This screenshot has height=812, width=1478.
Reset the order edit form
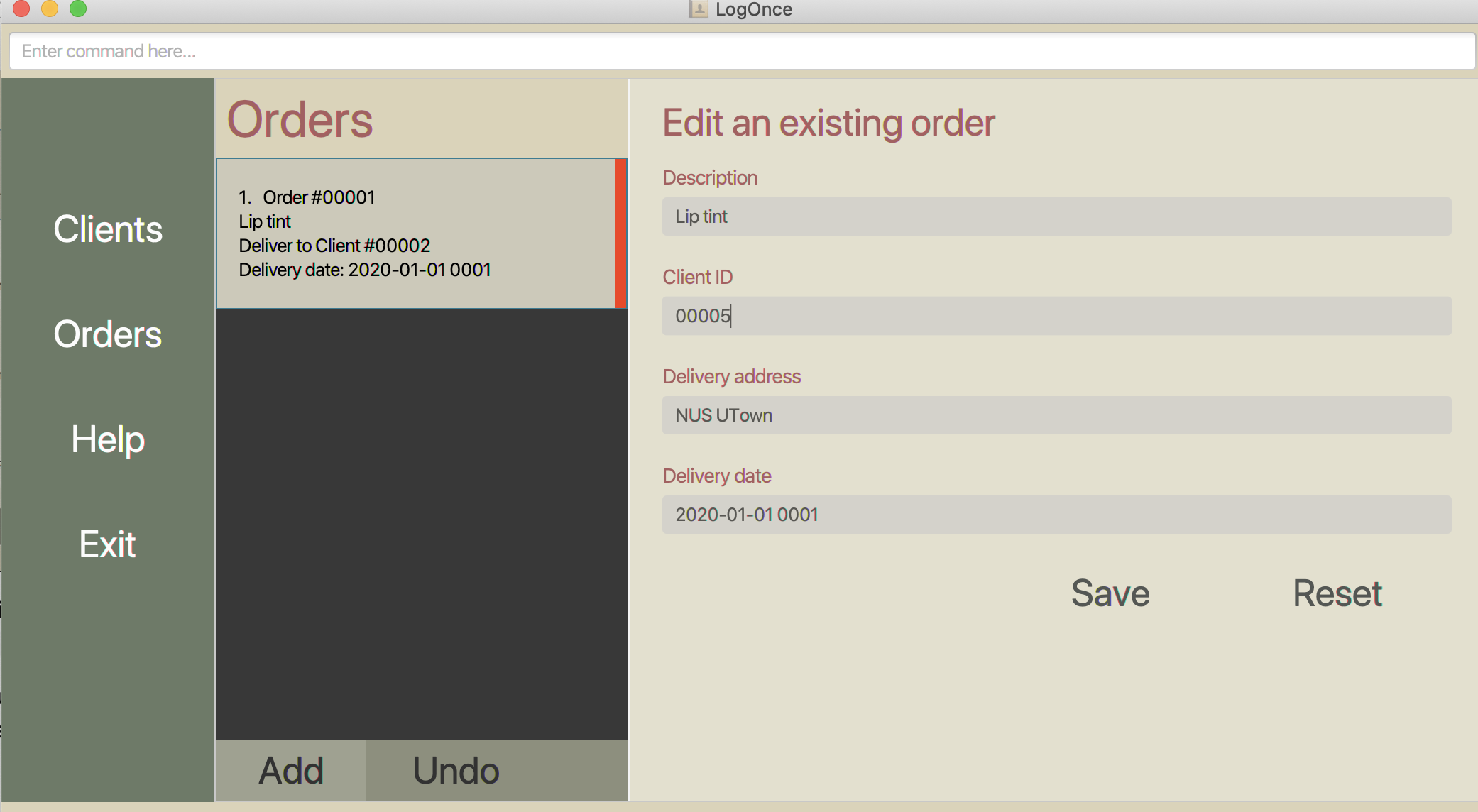pos(1337,593)
